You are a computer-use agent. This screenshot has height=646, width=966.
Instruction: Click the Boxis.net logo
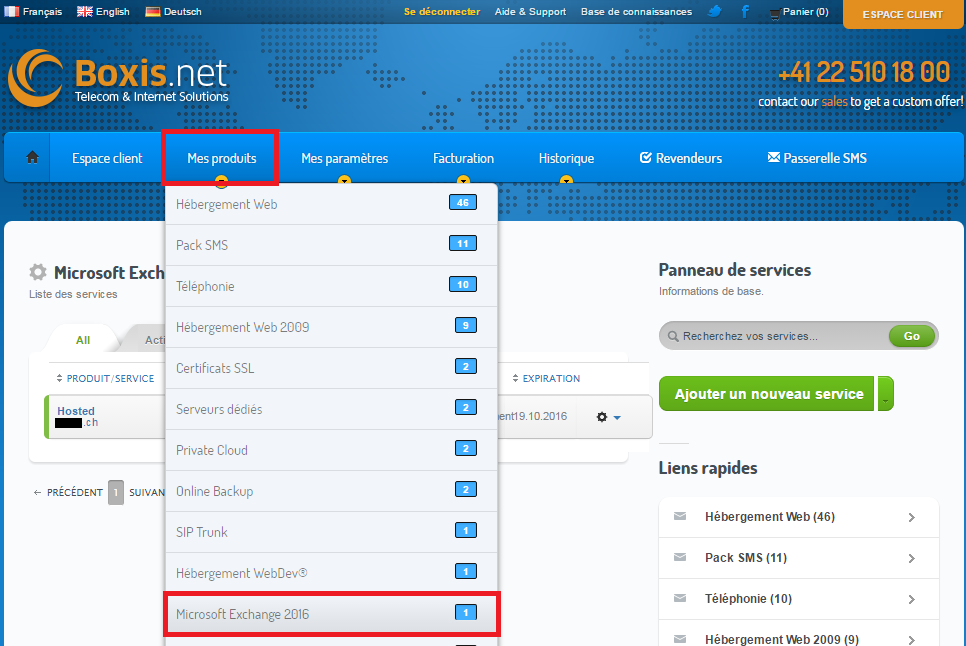(x=118, y=78)
